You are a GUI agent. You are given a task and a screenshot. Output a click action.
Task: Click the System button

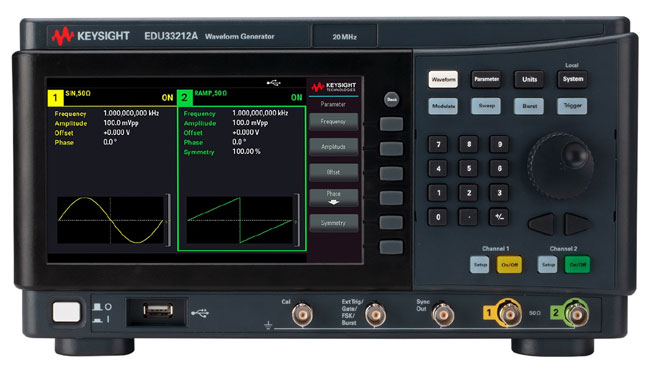(x=572, y=79)
